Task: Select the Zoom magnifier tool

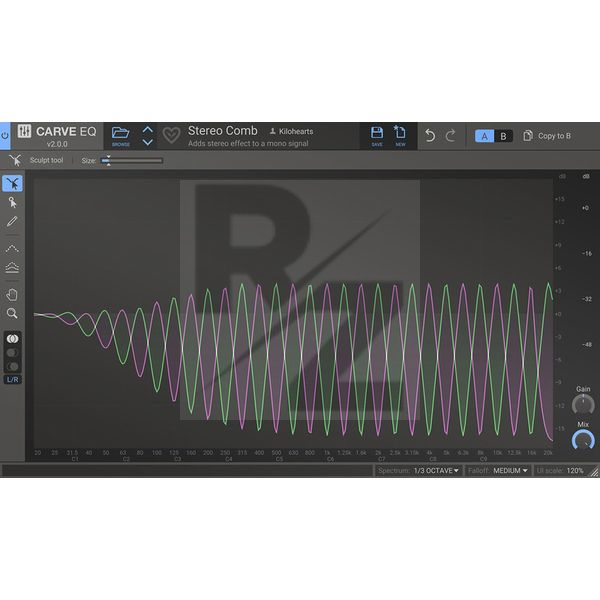Action: (12, 313)
